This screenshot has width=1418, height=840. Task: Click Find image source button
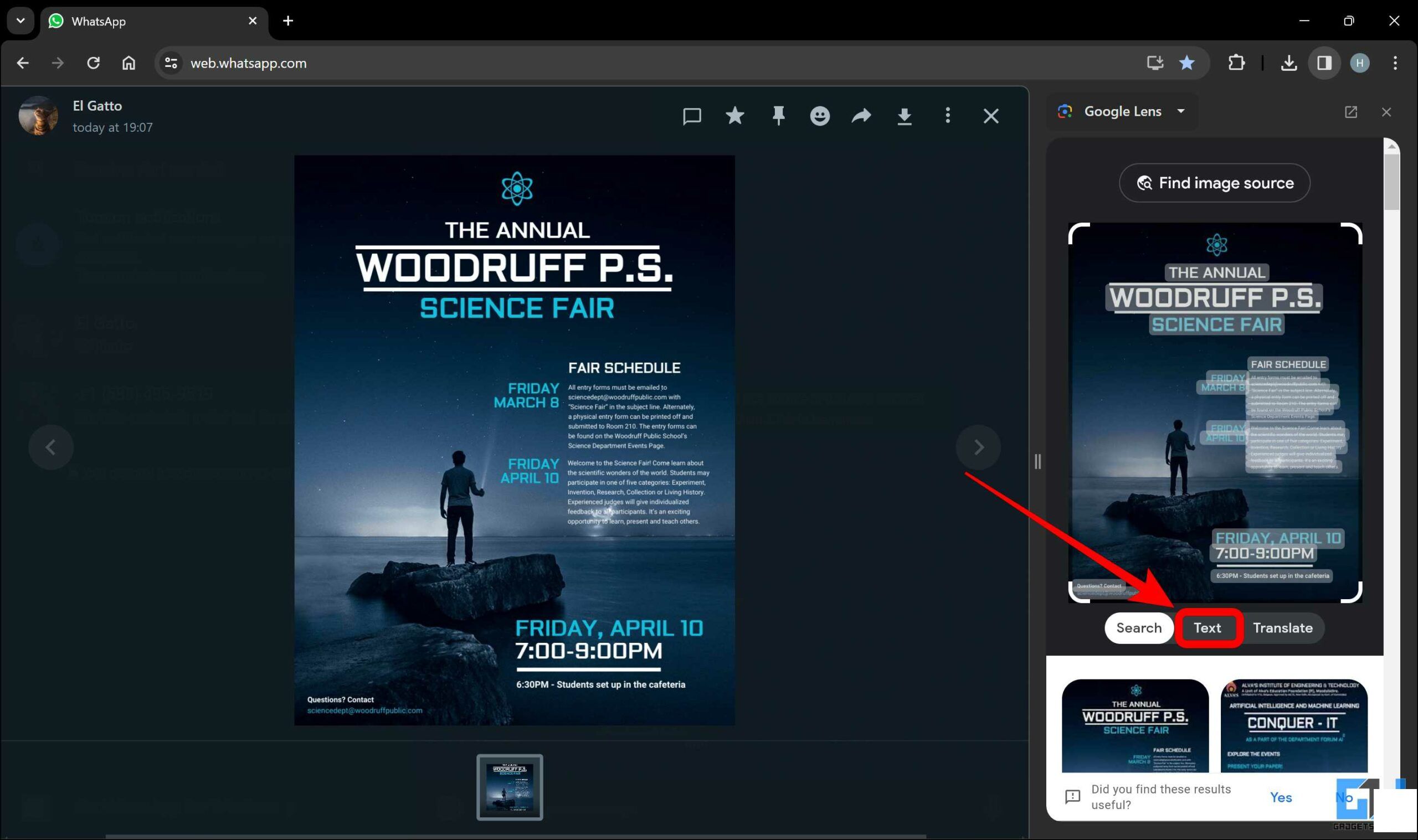(1215, 182)
